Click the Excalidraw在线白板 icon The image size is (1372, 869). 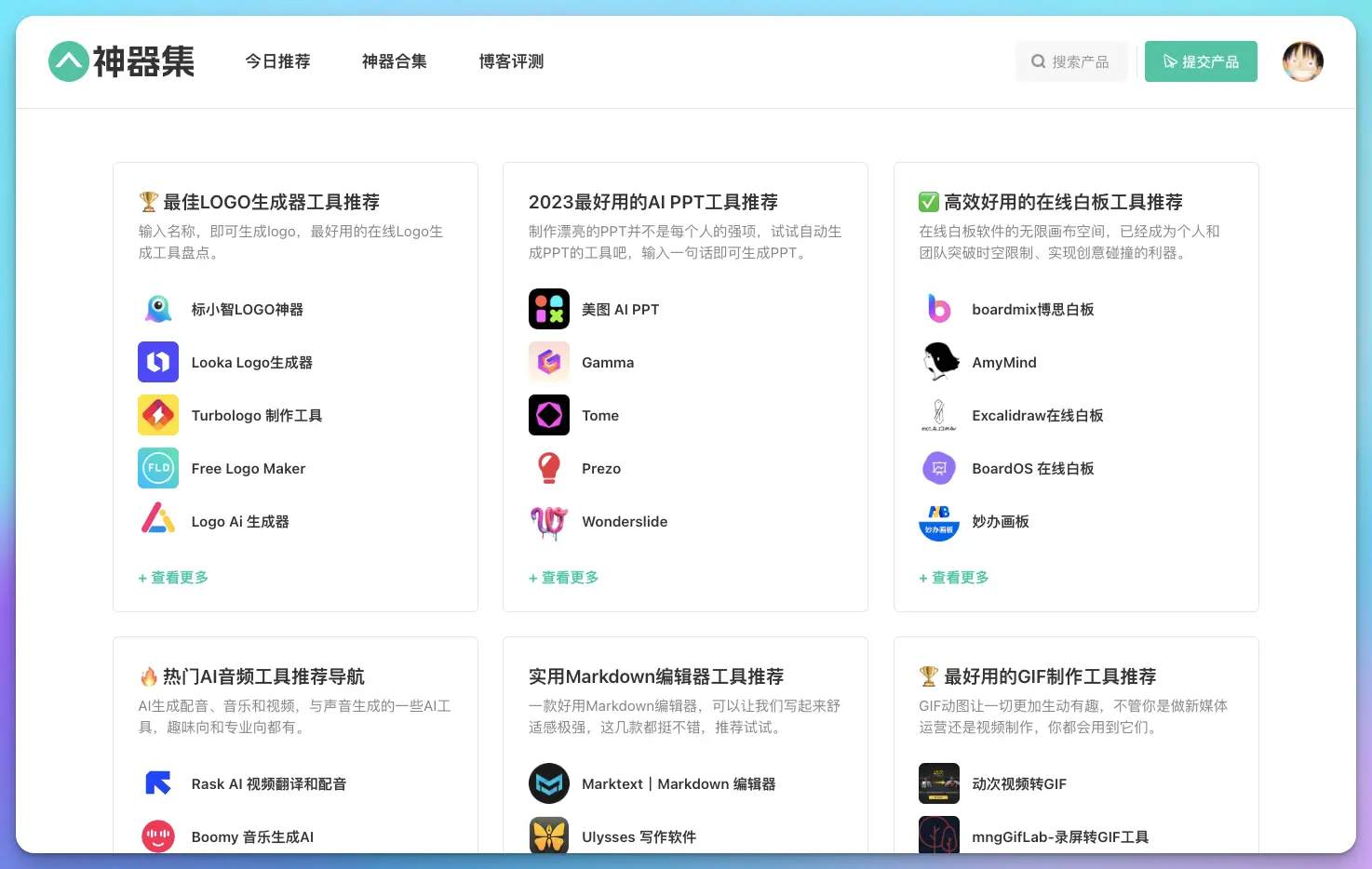[939, 415]
